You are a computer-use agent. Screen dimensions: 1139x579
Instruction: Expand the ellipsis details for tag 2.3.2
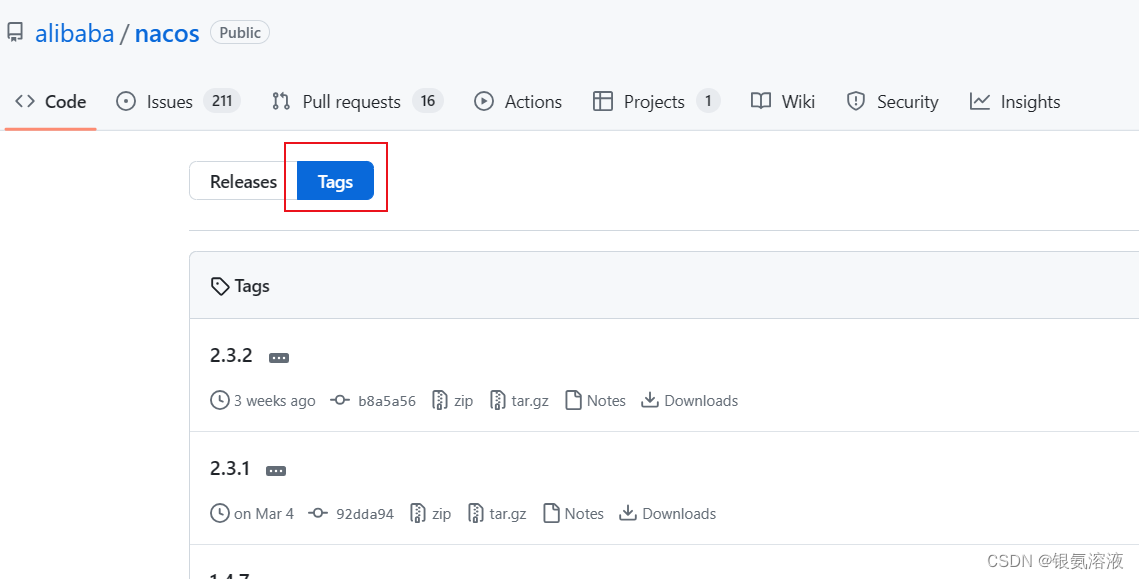click(x=279, y=357)
